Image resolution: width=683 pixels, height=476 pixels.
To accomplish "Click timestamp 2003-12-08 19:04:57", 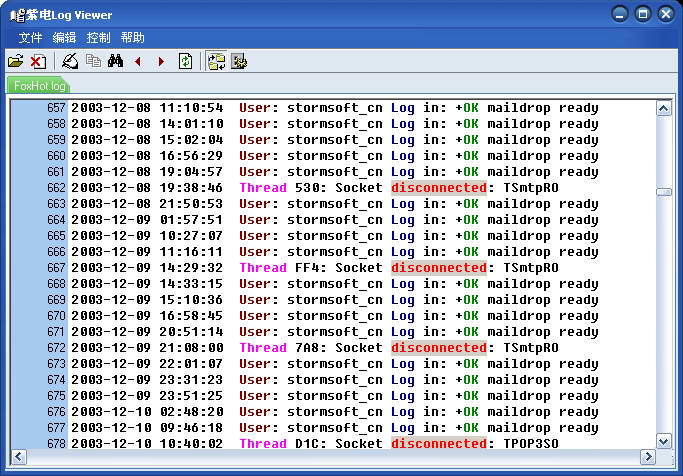I will click(147, 172).
